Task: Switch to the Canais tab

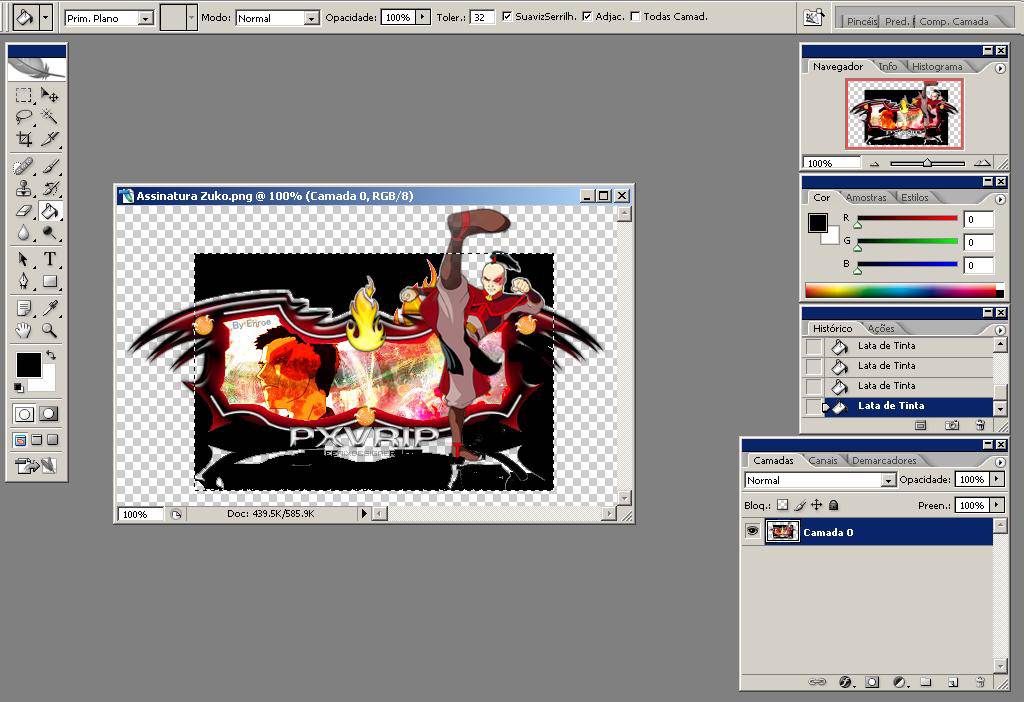Action: click(x=823, y=460)
